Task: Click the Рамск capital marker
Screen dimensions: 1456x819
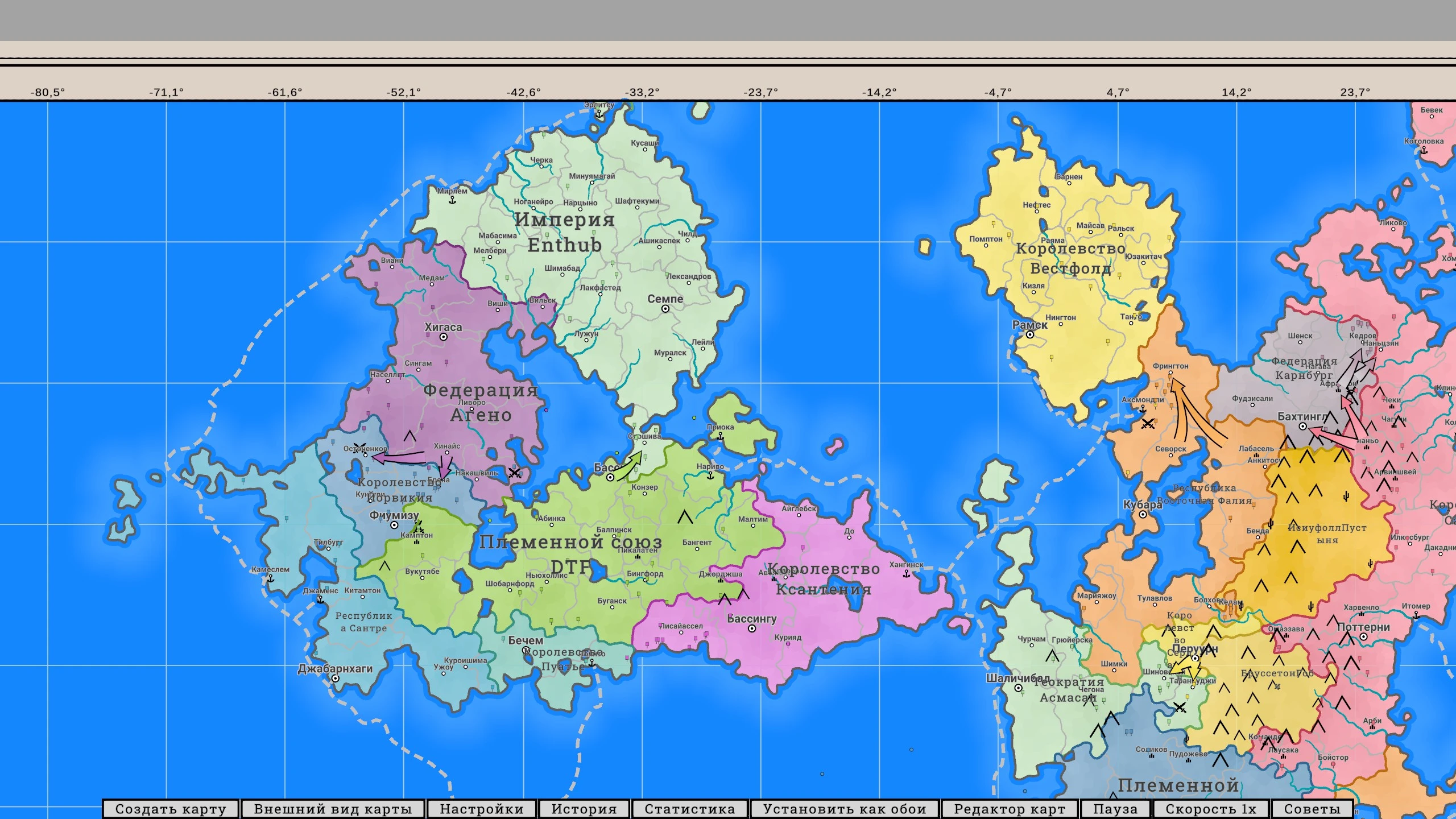Action: [x=1029, y=335]
